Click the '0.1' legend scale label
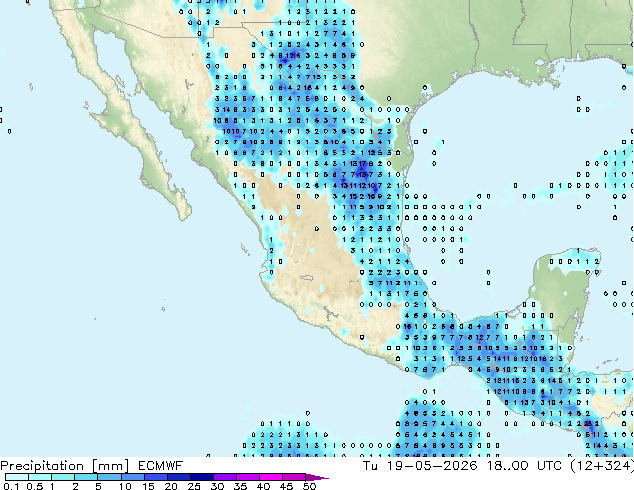Screen dimensions: 634x490 click(11, 486)
